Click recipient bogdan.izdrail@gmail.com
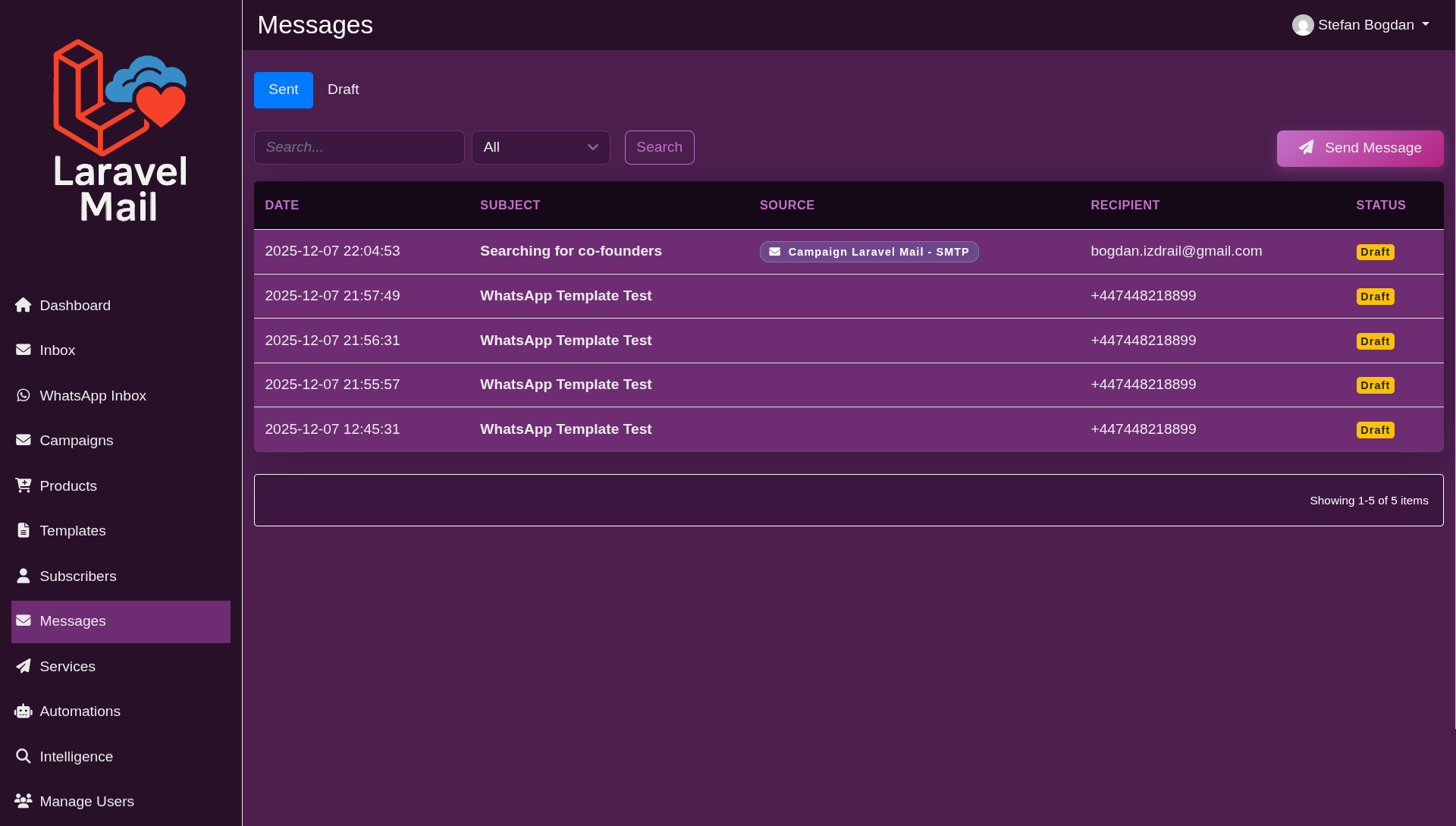 (x=1176, y=251)
